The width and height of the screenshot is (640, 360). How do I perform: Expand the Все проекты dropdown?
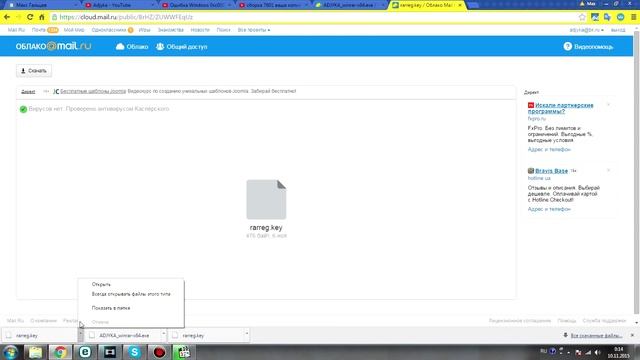[x=253, y=30]
